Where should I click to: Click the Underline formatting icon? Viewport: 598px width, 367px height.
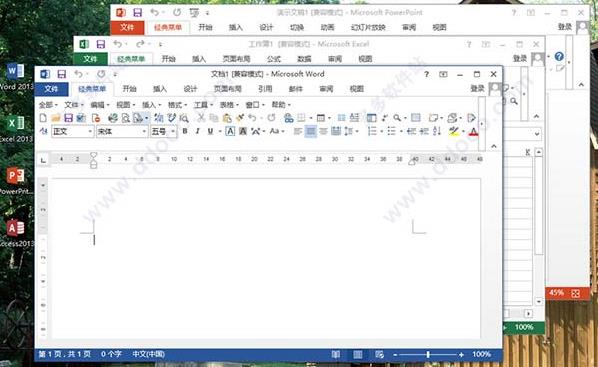point(210,131)
